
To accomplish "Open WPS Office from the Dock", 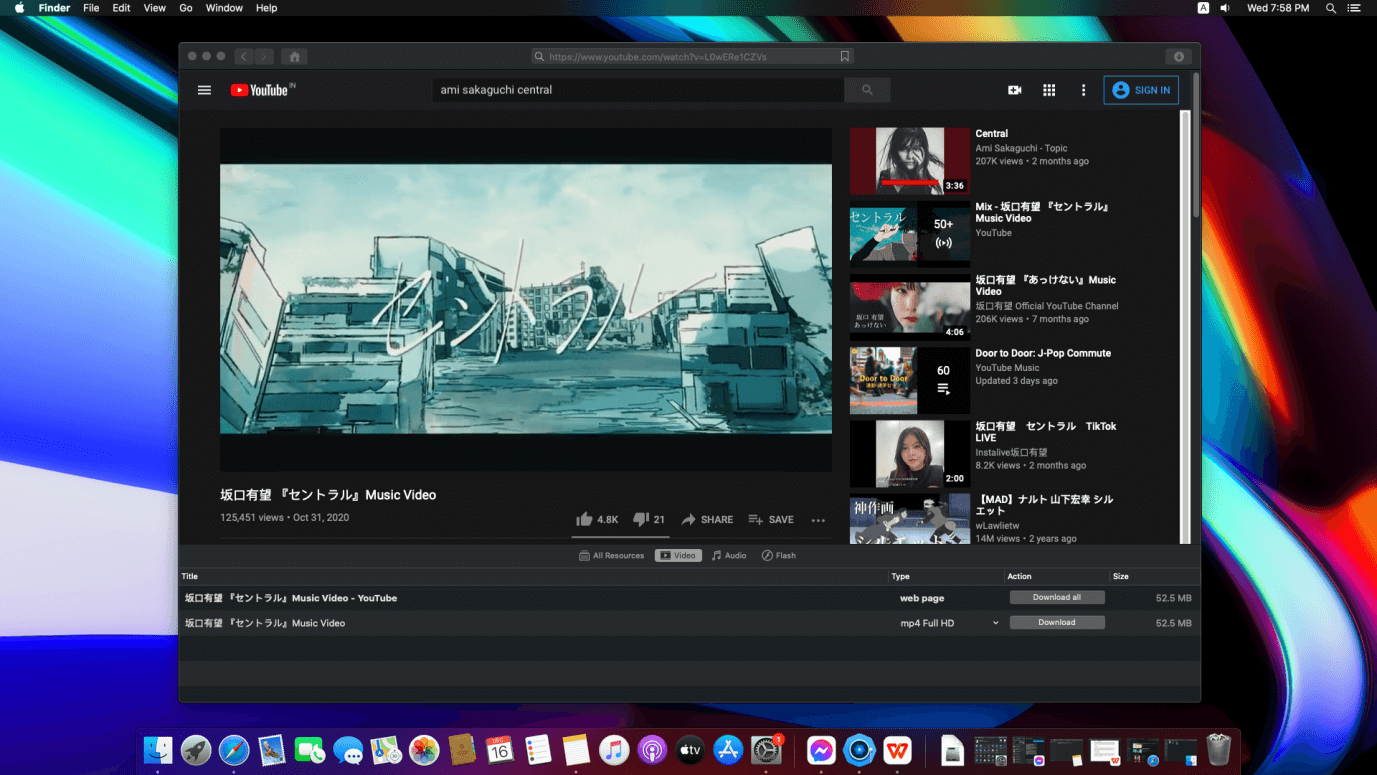I will 897,750.
